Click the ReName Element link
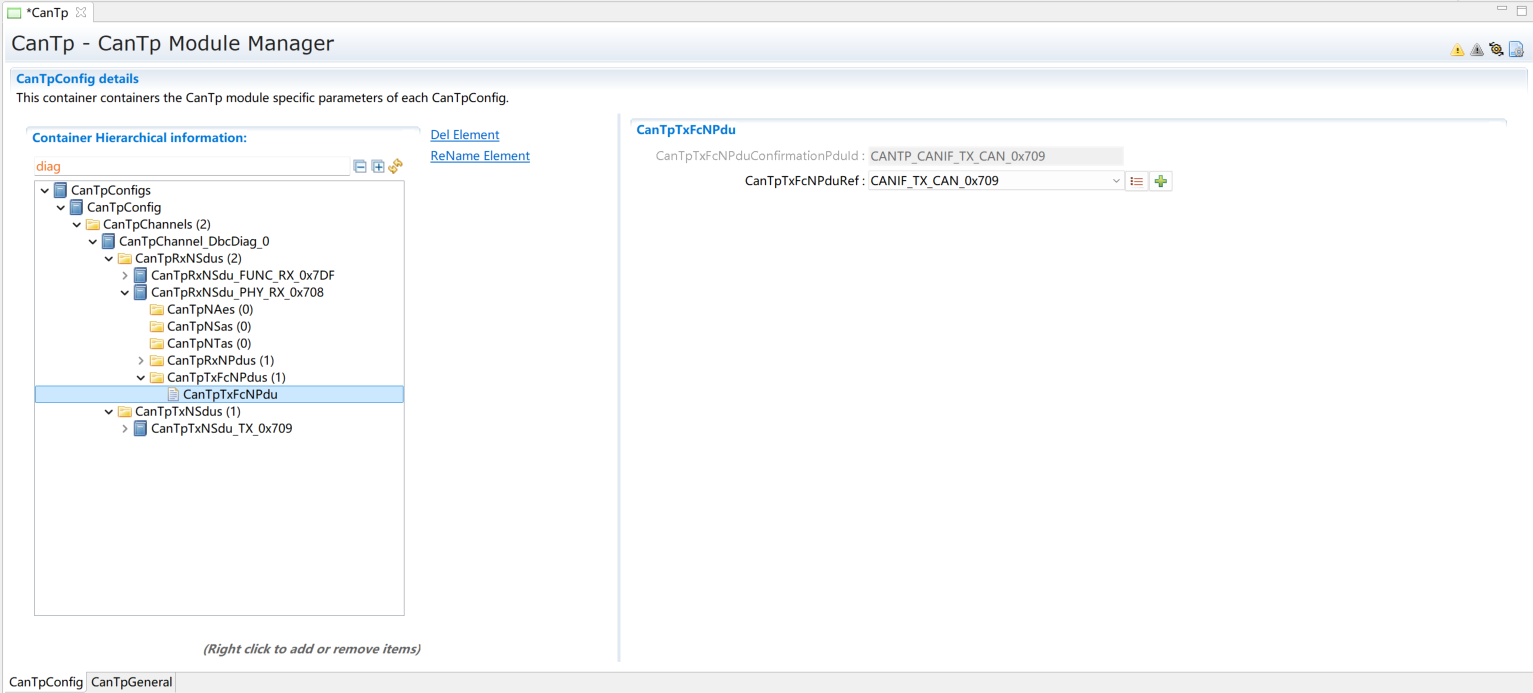 click(480, 156)
